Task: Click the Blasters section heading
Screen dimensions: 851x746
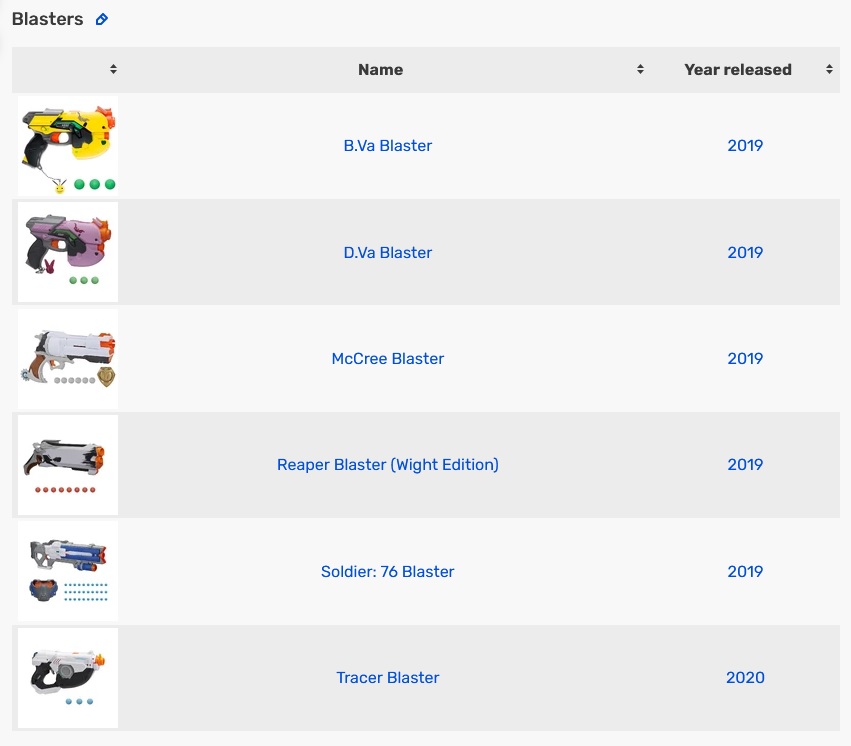Action: coord(48,19)
